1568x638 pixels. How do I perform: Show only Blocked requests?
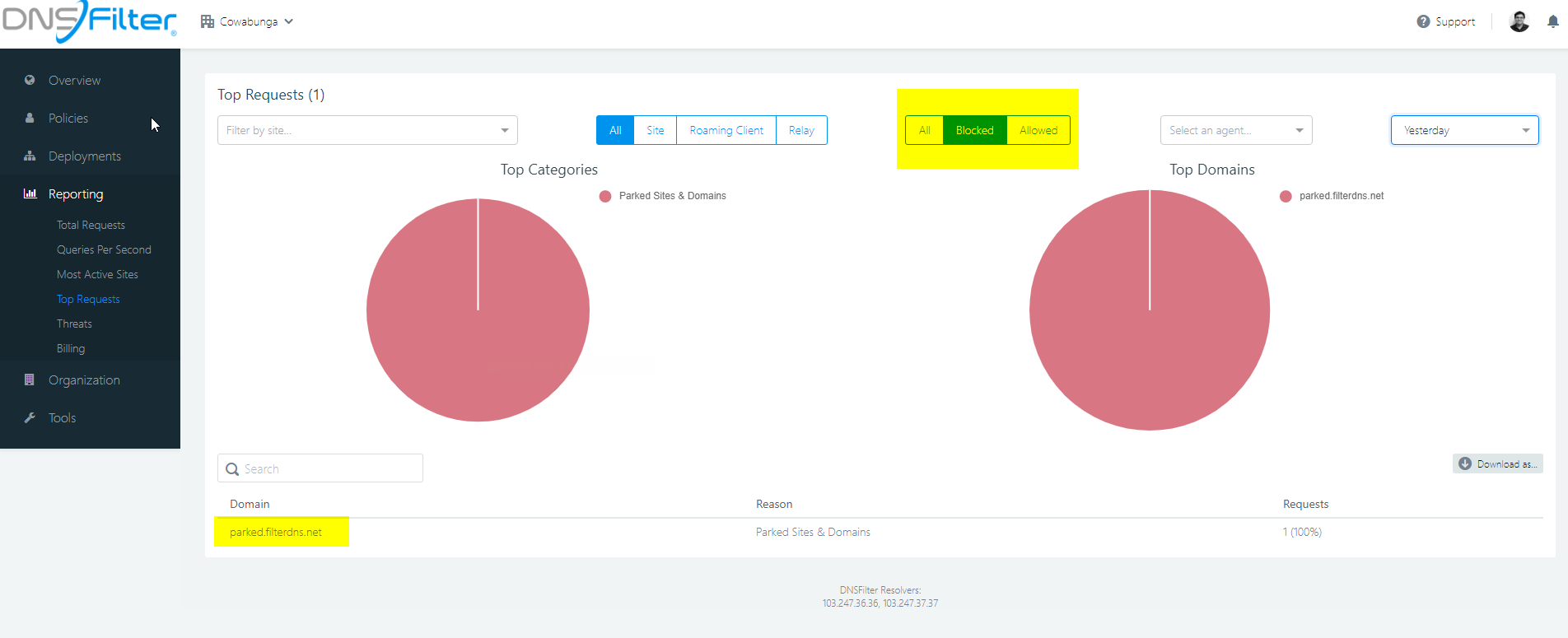coord(975,130)
